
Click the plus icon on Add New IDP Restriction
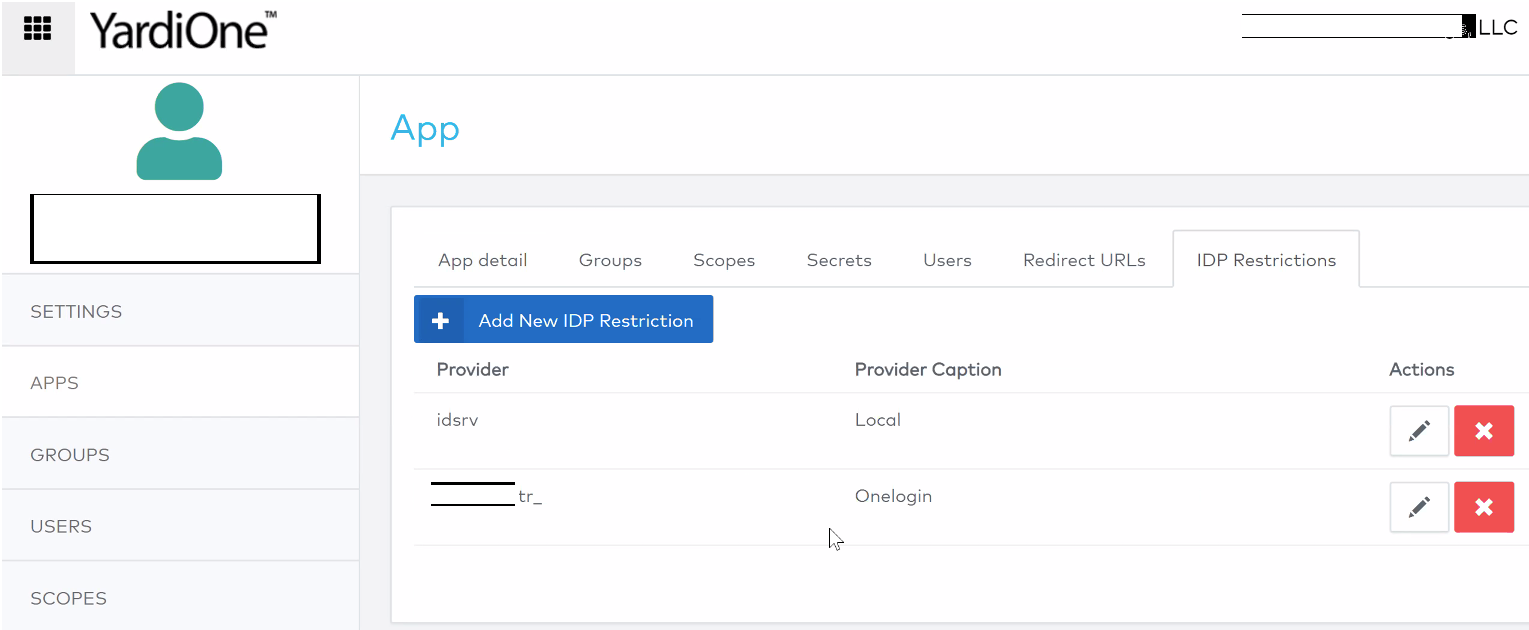pyautogui.click(x=439, y=319)
